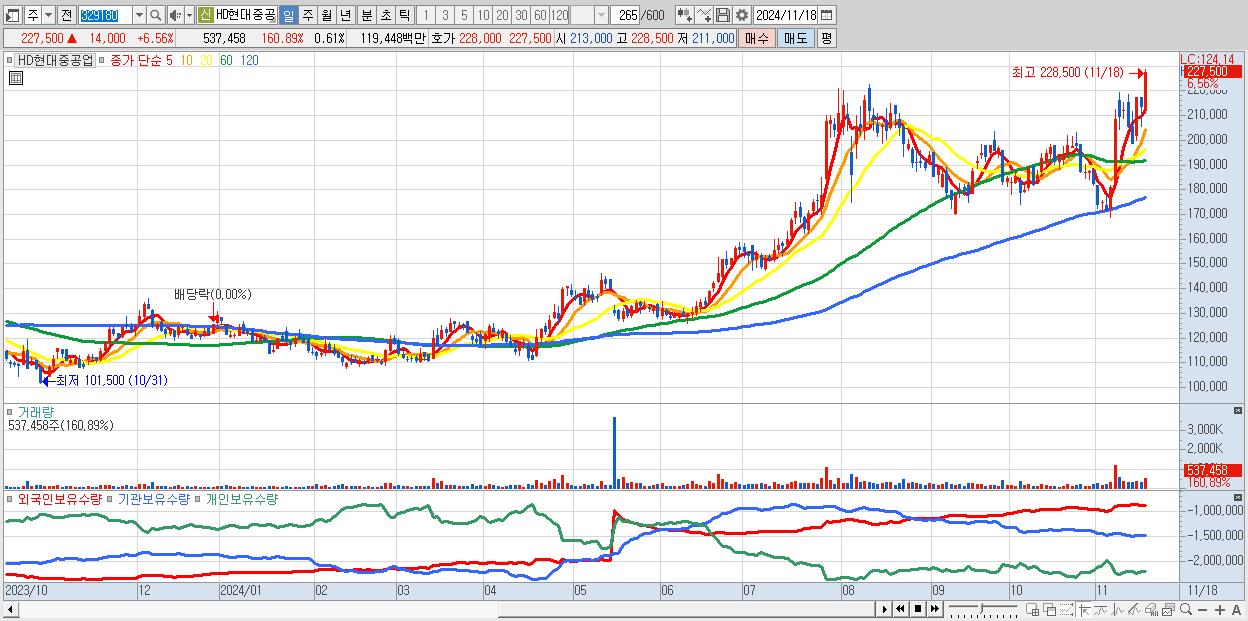
Task: Open the stock search magnifier icon
Action: point(156,15)
